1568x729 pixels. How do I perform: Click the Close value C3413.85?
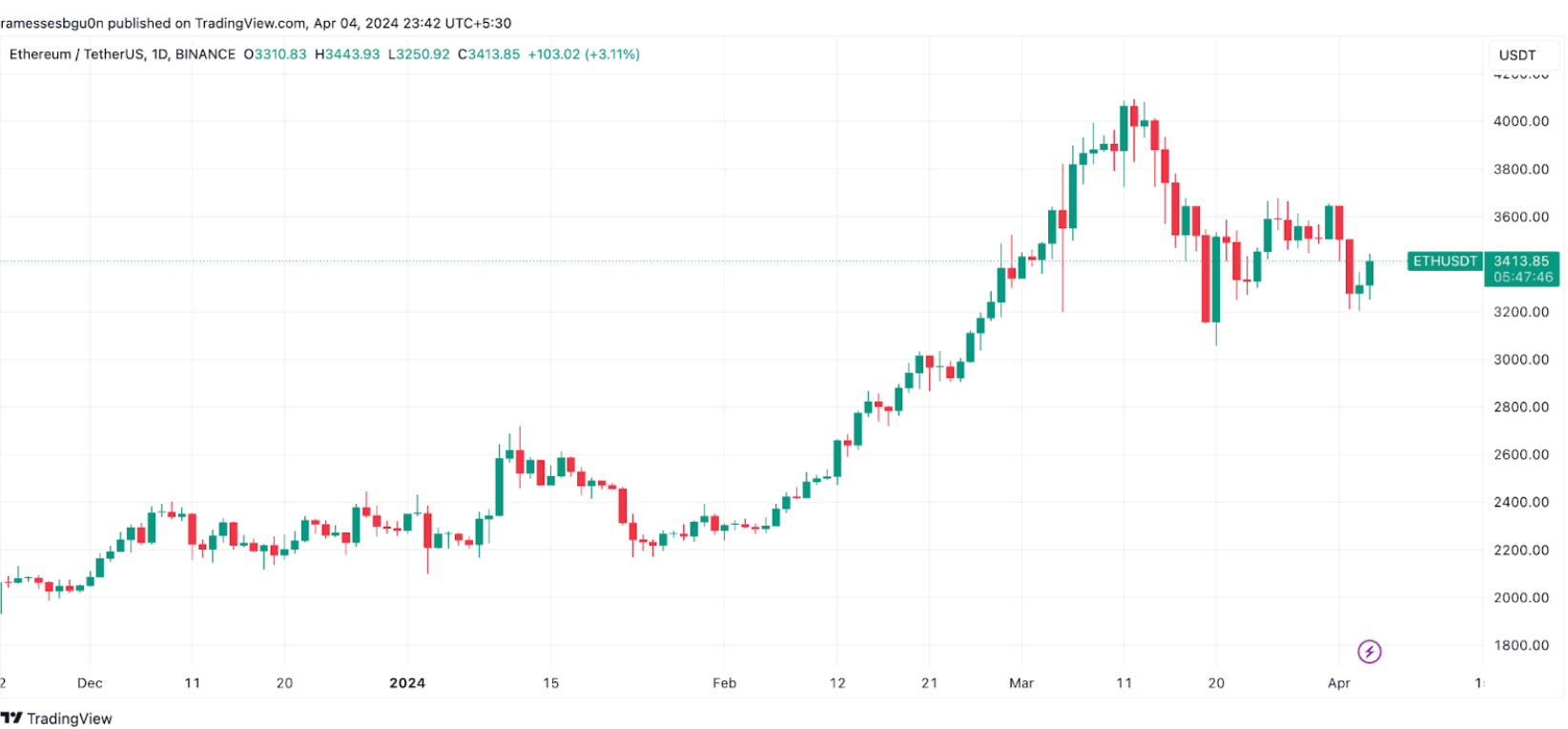[x=488, y=54]
